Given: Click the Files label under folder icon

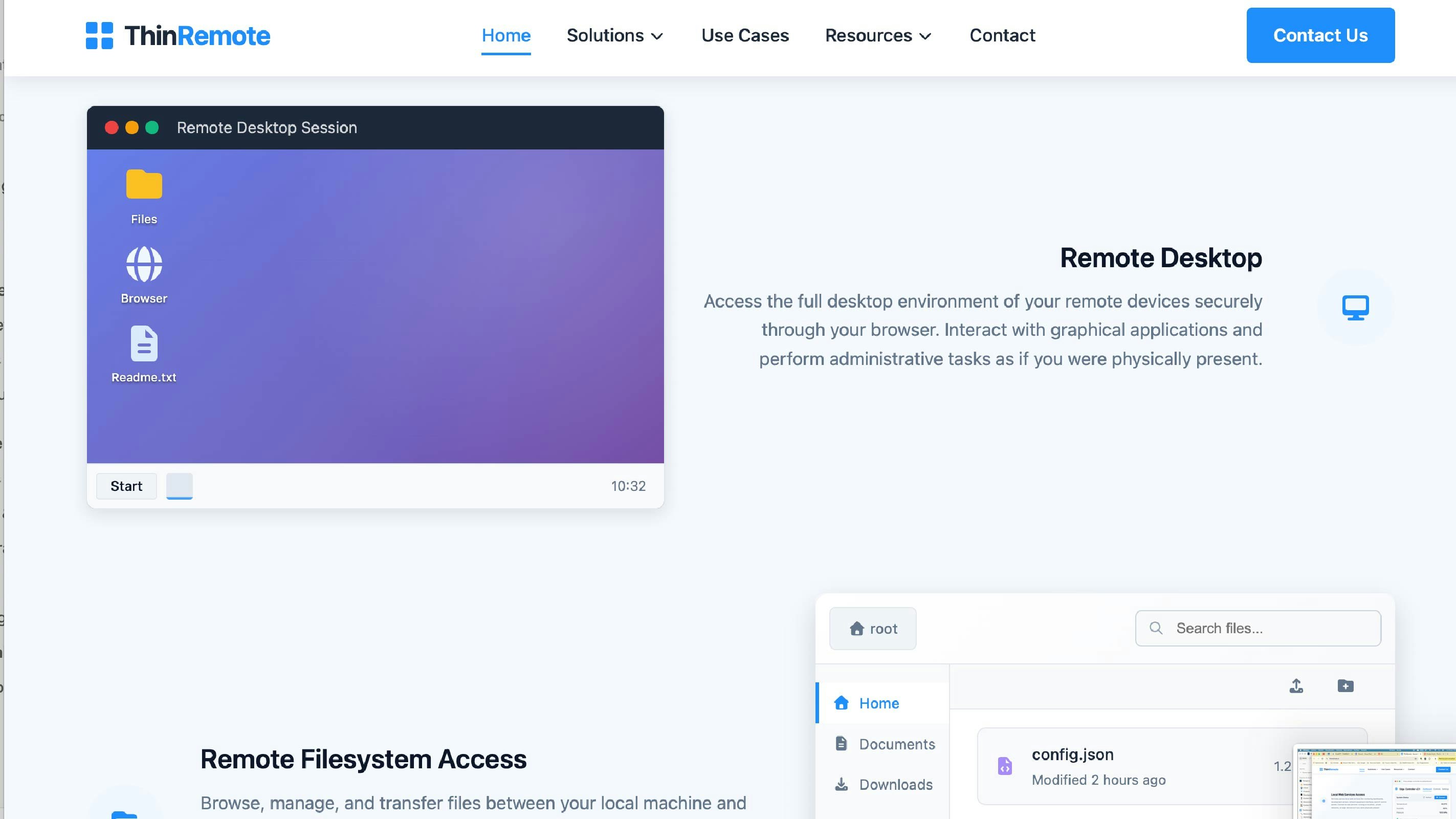Looking at the screenshot, I should click(144, 219).
